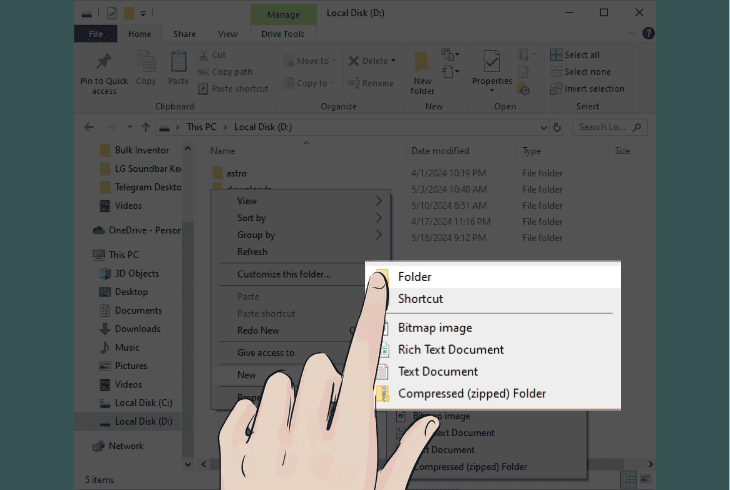This screenshot has height=490, width=730.
Task: Open the Recent locations dropdown chevron
Action: 130,127
